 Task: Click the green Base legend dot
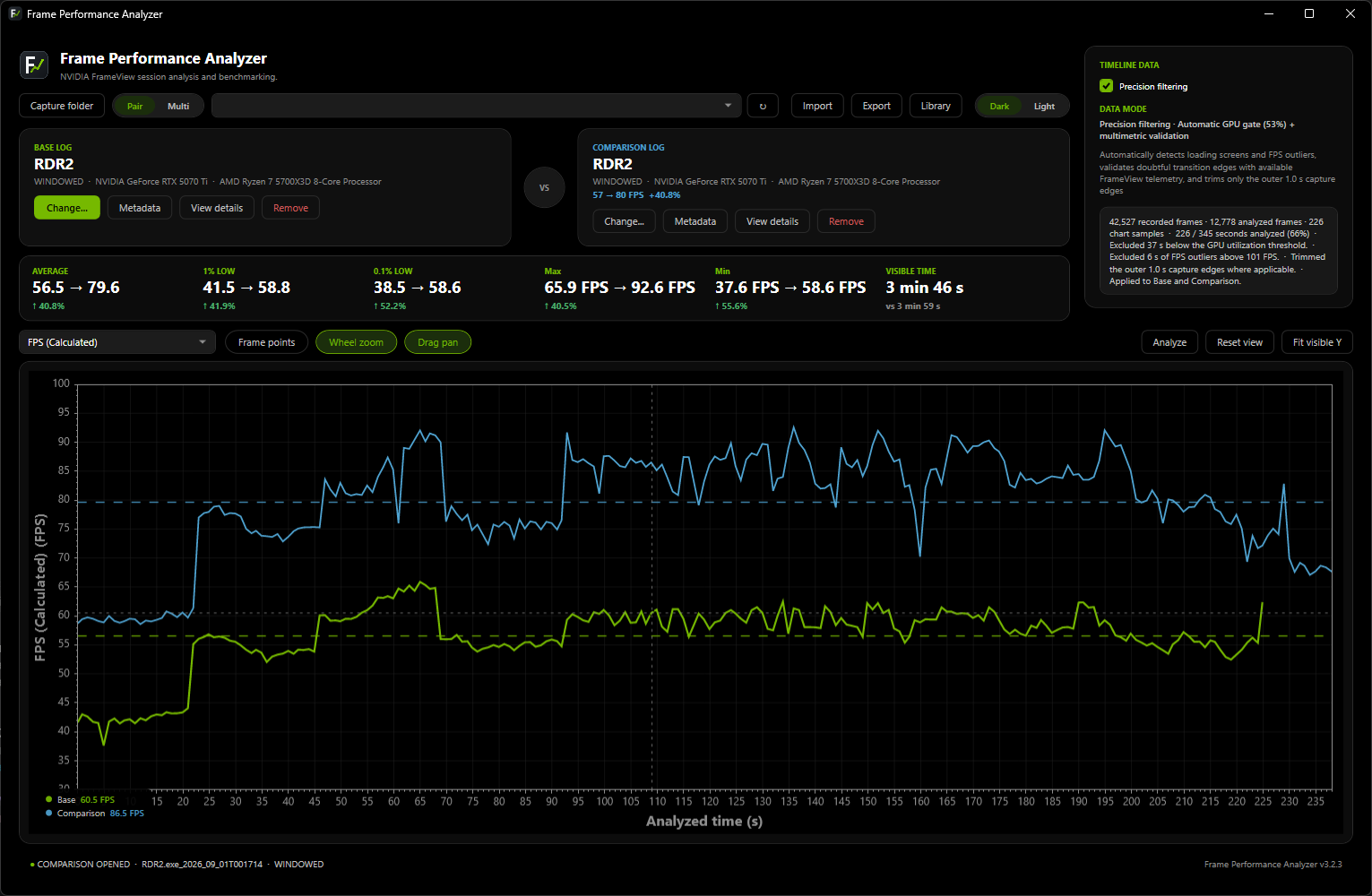point(48,799)
